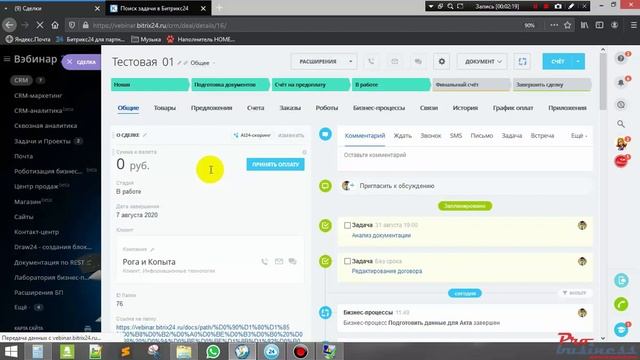This screenshot has width=640, height=360.
Task: Click the search magnifier in right sidebar
Action: click(x=621, y=124)
